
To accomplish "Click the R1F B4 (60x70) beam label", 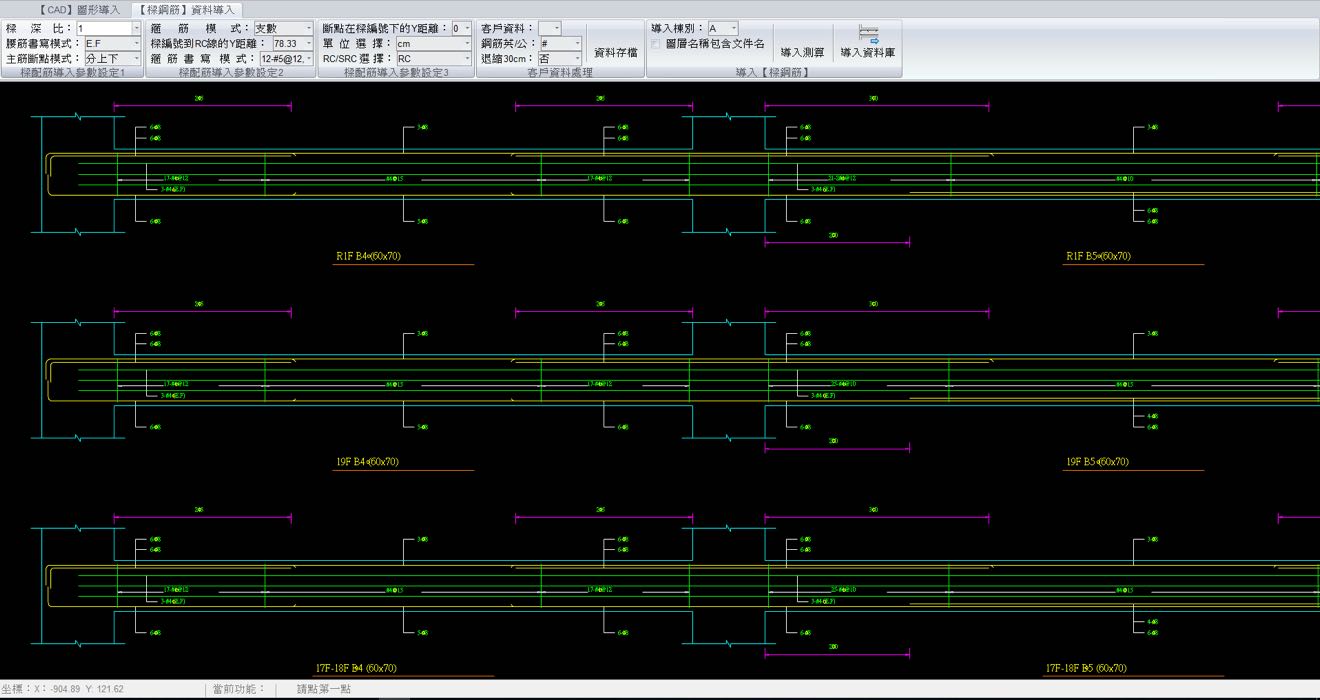I will point(368,257).
